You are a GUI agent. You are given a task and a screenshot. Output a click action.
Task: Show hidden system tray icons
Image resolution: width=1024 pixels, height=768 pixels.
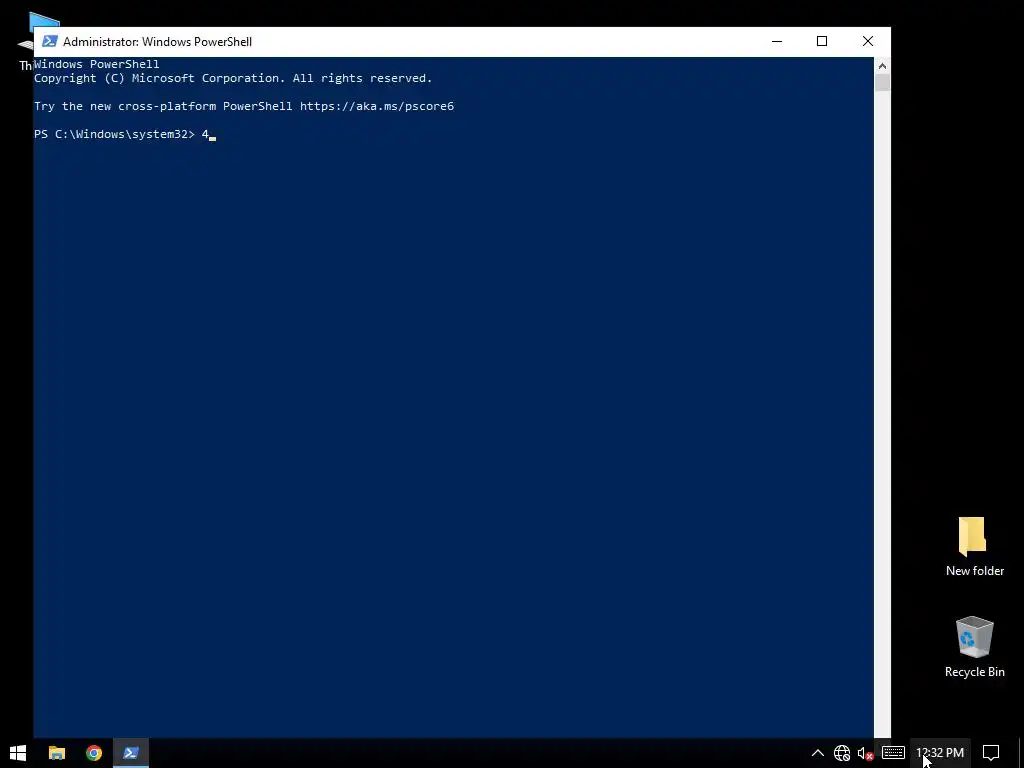coord(818,753)
